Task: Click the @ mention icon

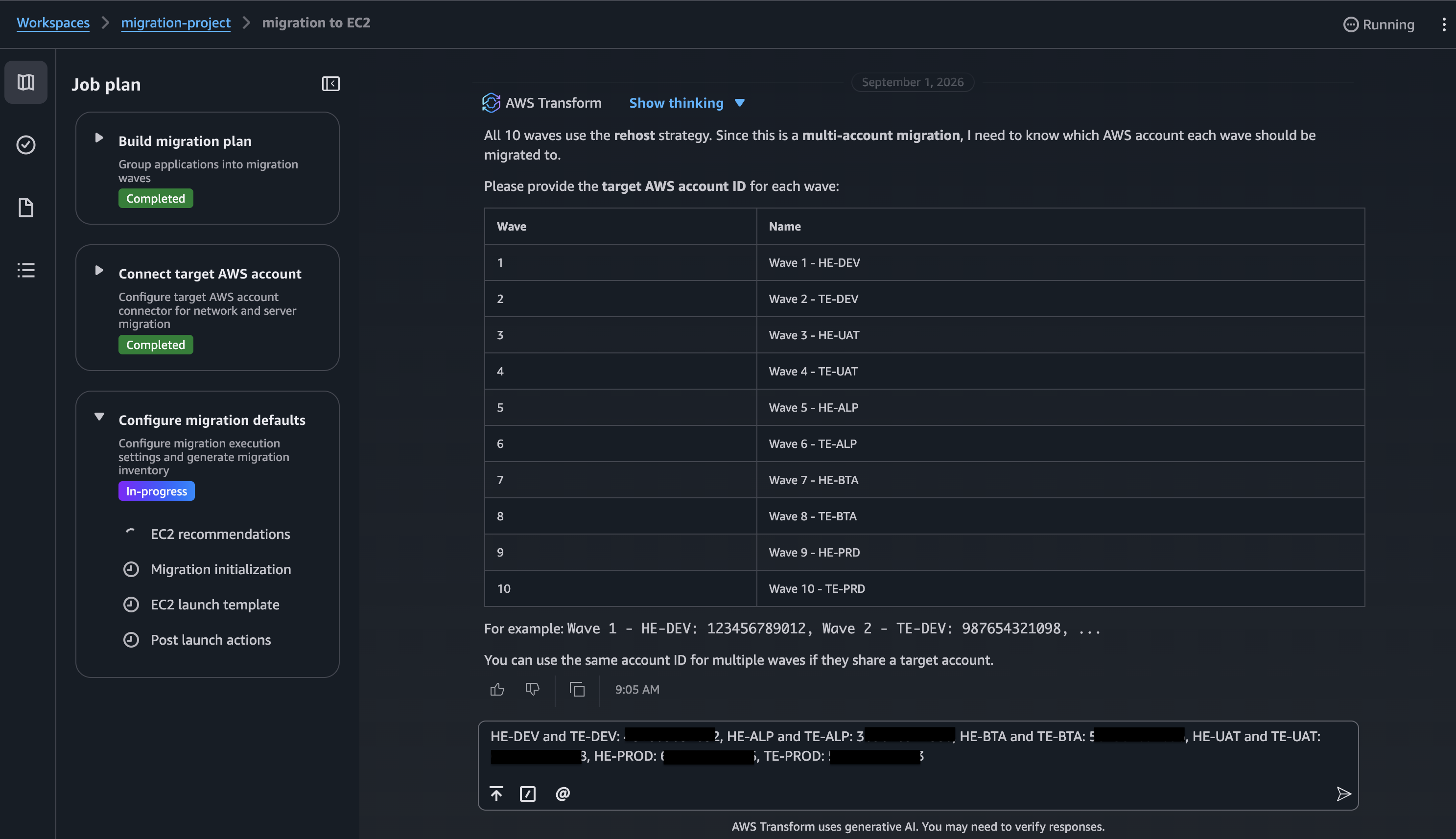Action: tap(563, 793)
